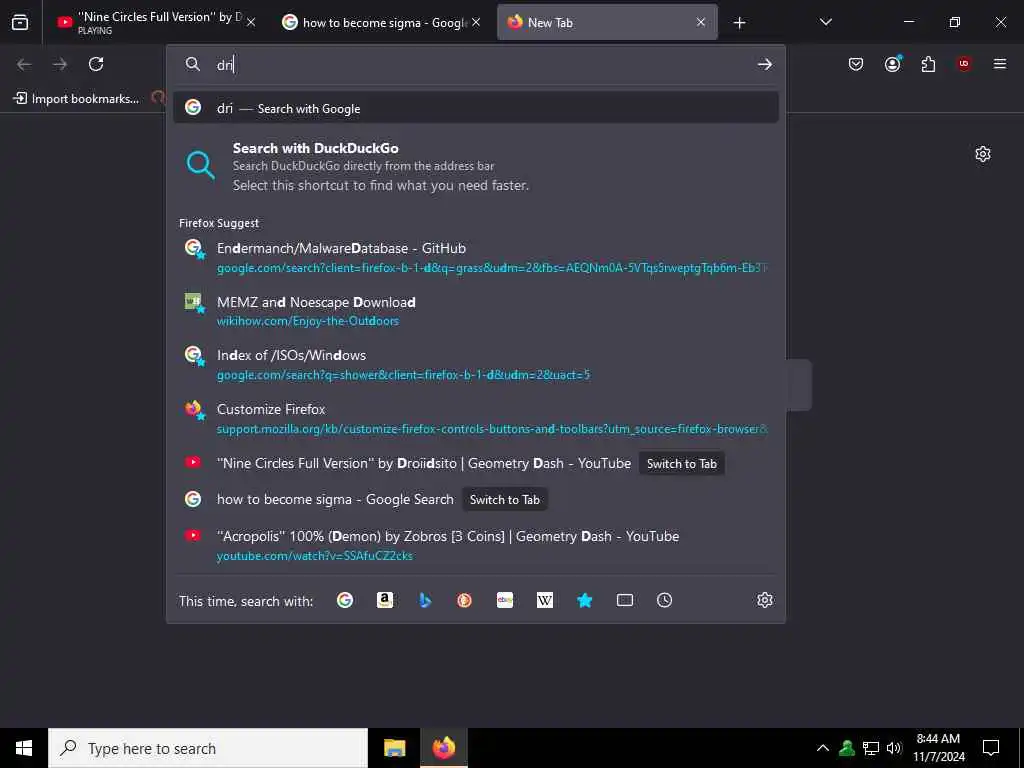Switch to how to become sigma tab
Screen dimensions: 1024x768
382,22
